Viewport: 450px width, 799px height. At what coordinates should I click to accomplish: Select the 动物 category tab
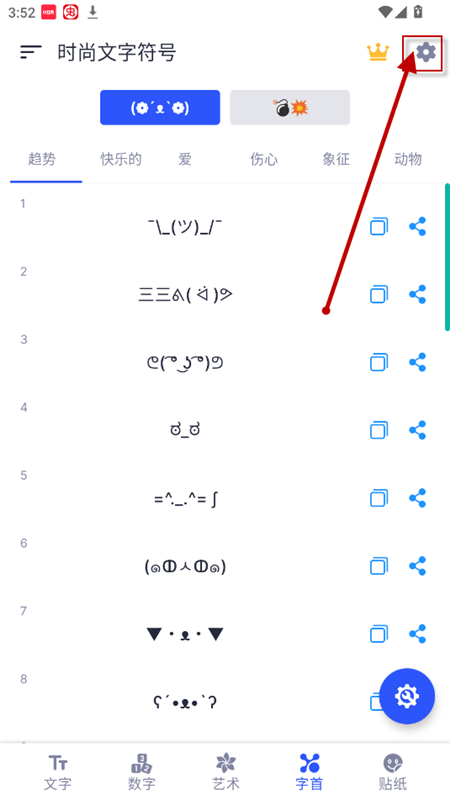coord(408,159)
